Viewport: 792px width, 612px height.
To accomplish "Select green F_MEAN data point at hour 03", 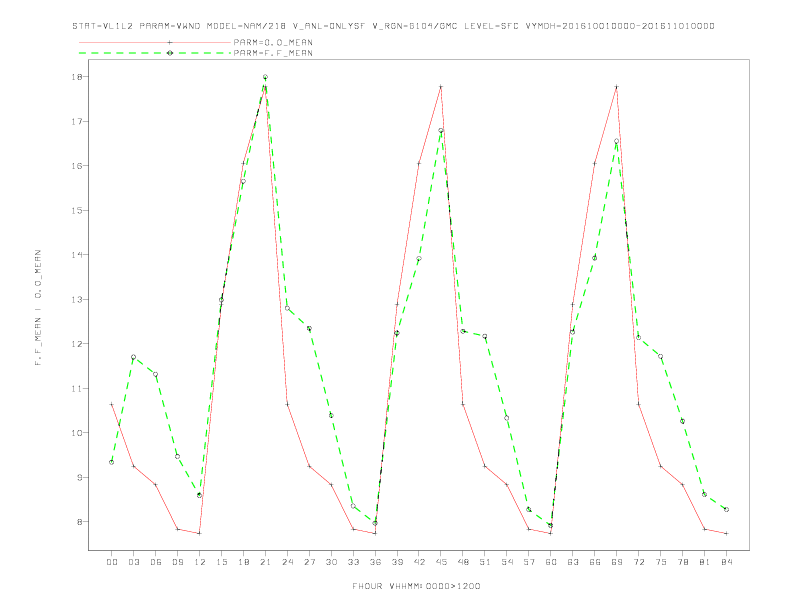I will tap(133, 357).
